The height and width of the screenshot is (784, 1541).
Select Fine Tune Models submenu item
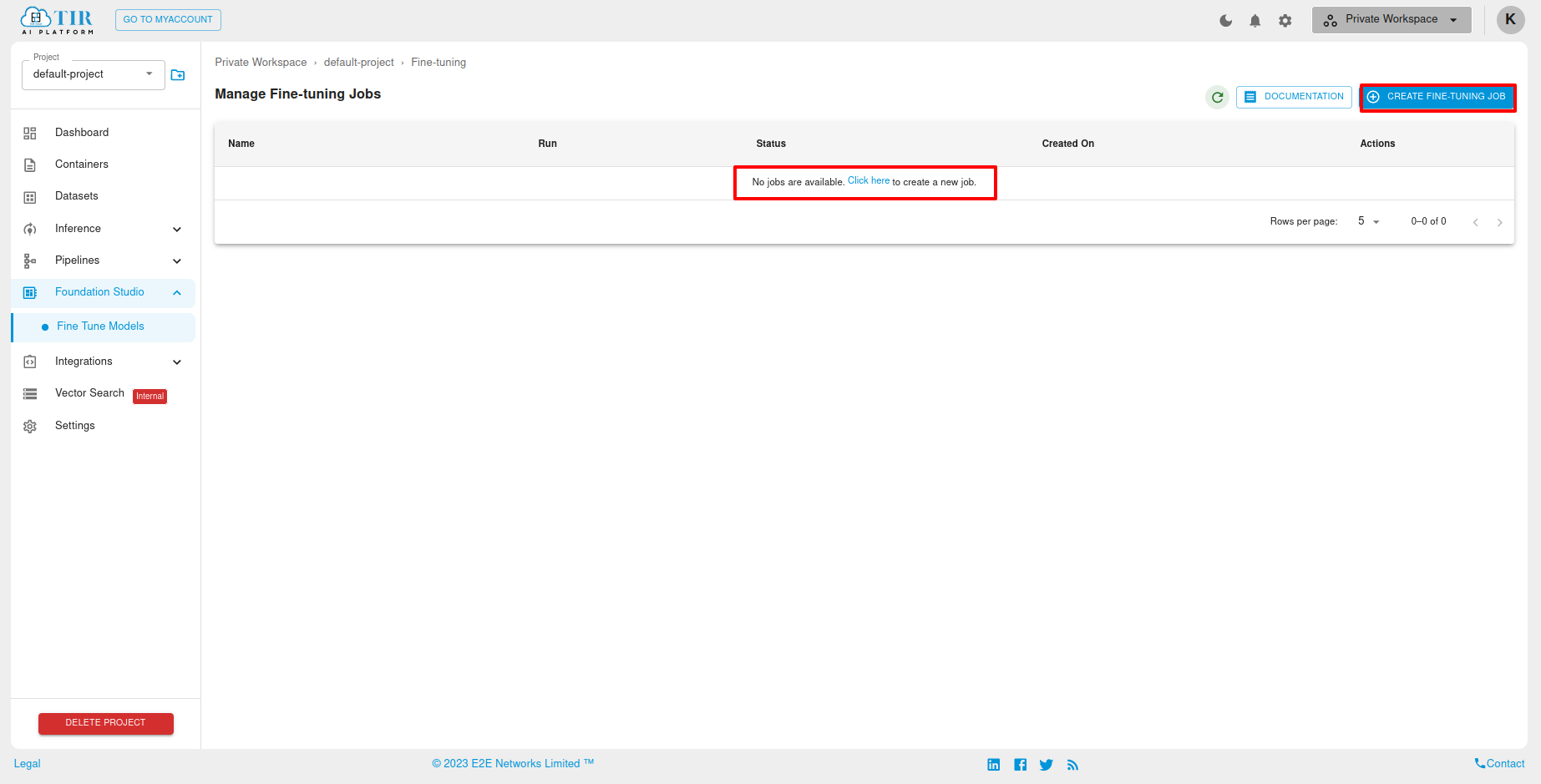pyautogui.click(x=104, y=327)
